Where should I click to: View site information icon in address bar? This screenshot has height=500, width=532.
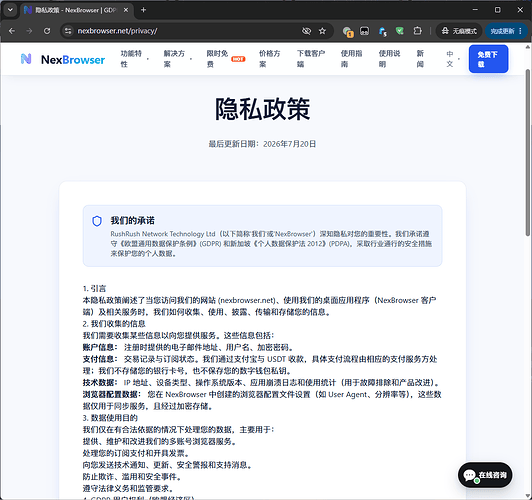pyautogui.click(x=68, y=31)
